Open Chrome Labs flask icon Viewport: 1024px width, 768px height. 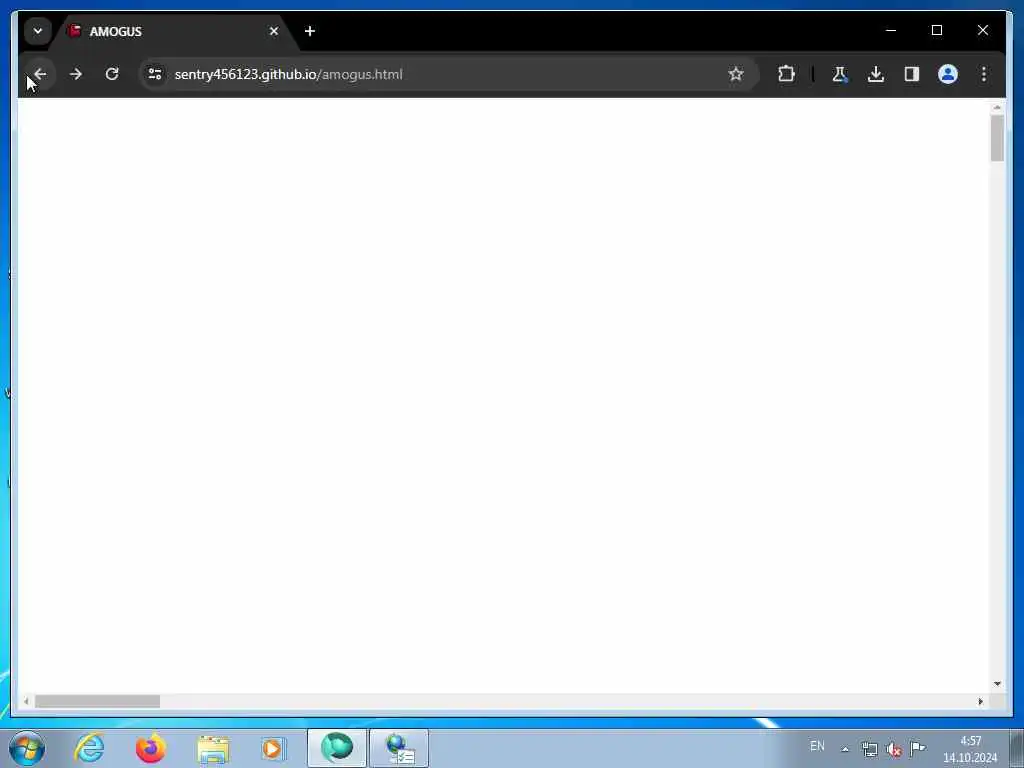coord(840,74)
